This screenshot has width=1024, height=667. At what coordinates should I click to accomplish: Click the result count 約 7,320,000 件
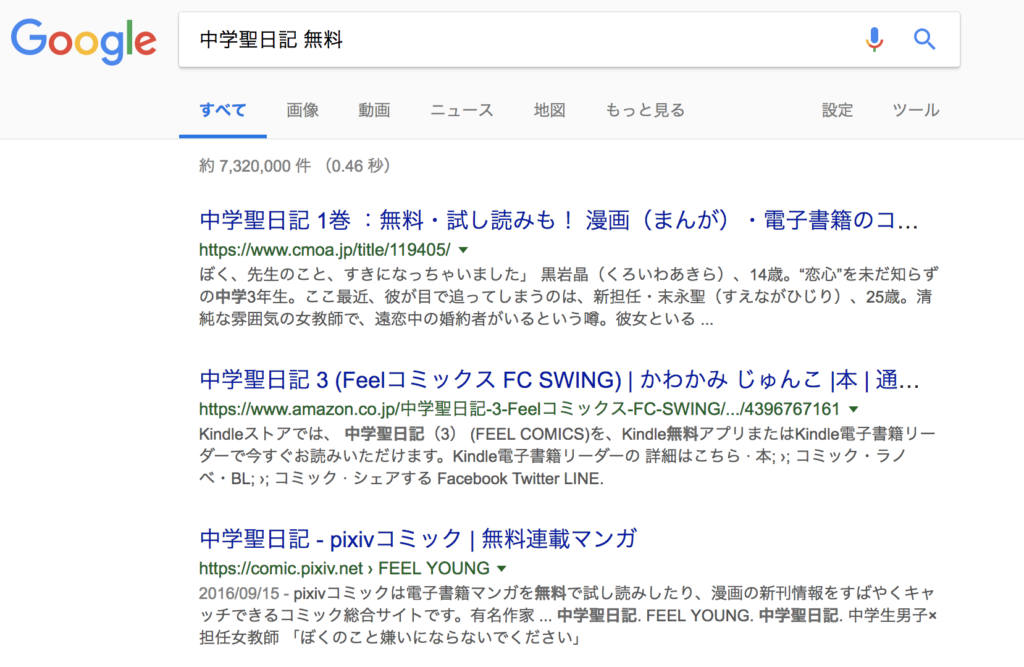(255, 166)
